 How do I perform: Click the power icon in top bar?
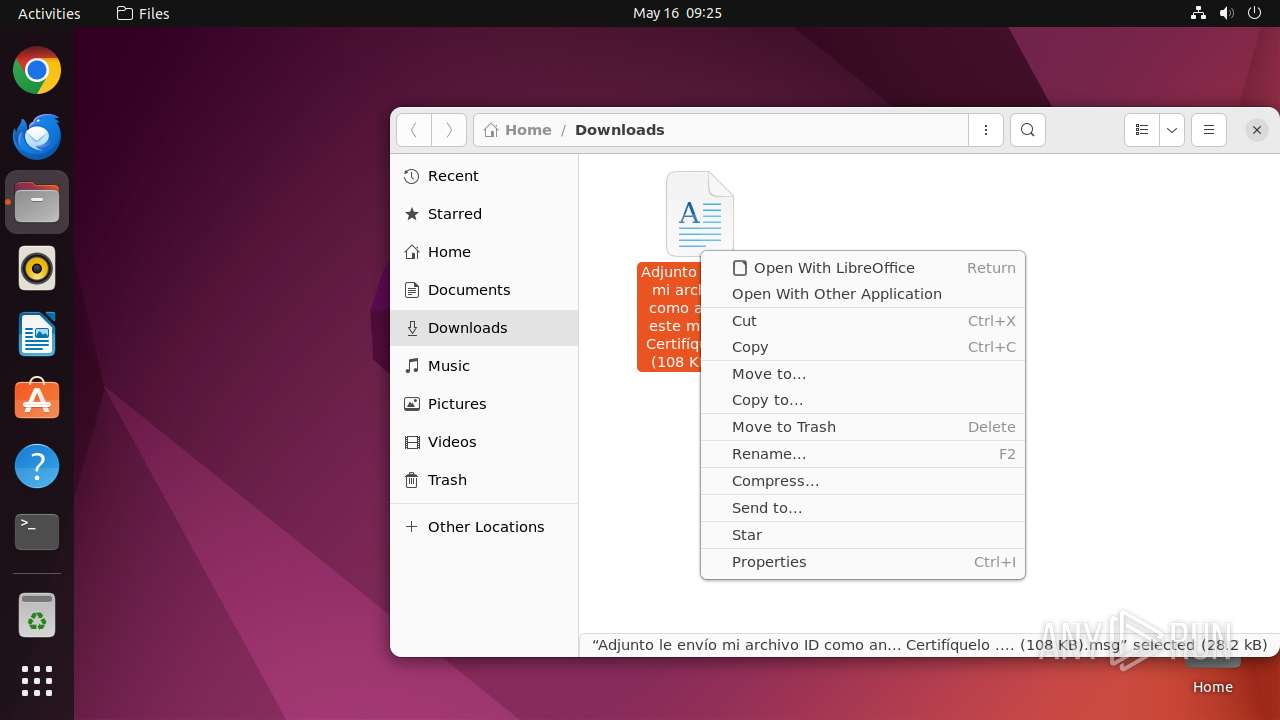[1255, 13]
